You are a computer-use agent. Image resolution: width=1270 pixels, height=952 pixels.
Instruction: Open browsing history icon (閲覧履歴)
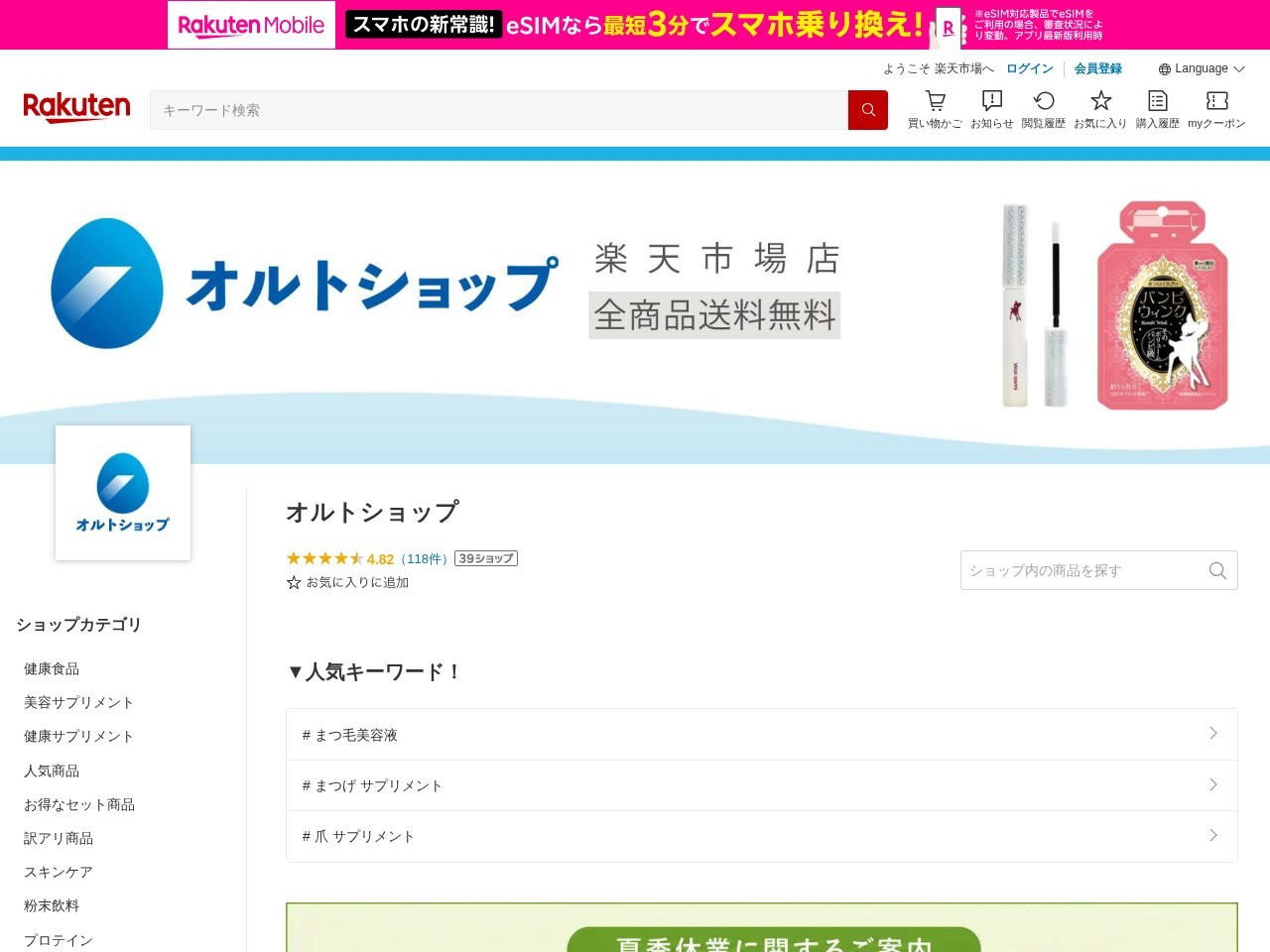pyautogui.click(x=1044, y=101)
